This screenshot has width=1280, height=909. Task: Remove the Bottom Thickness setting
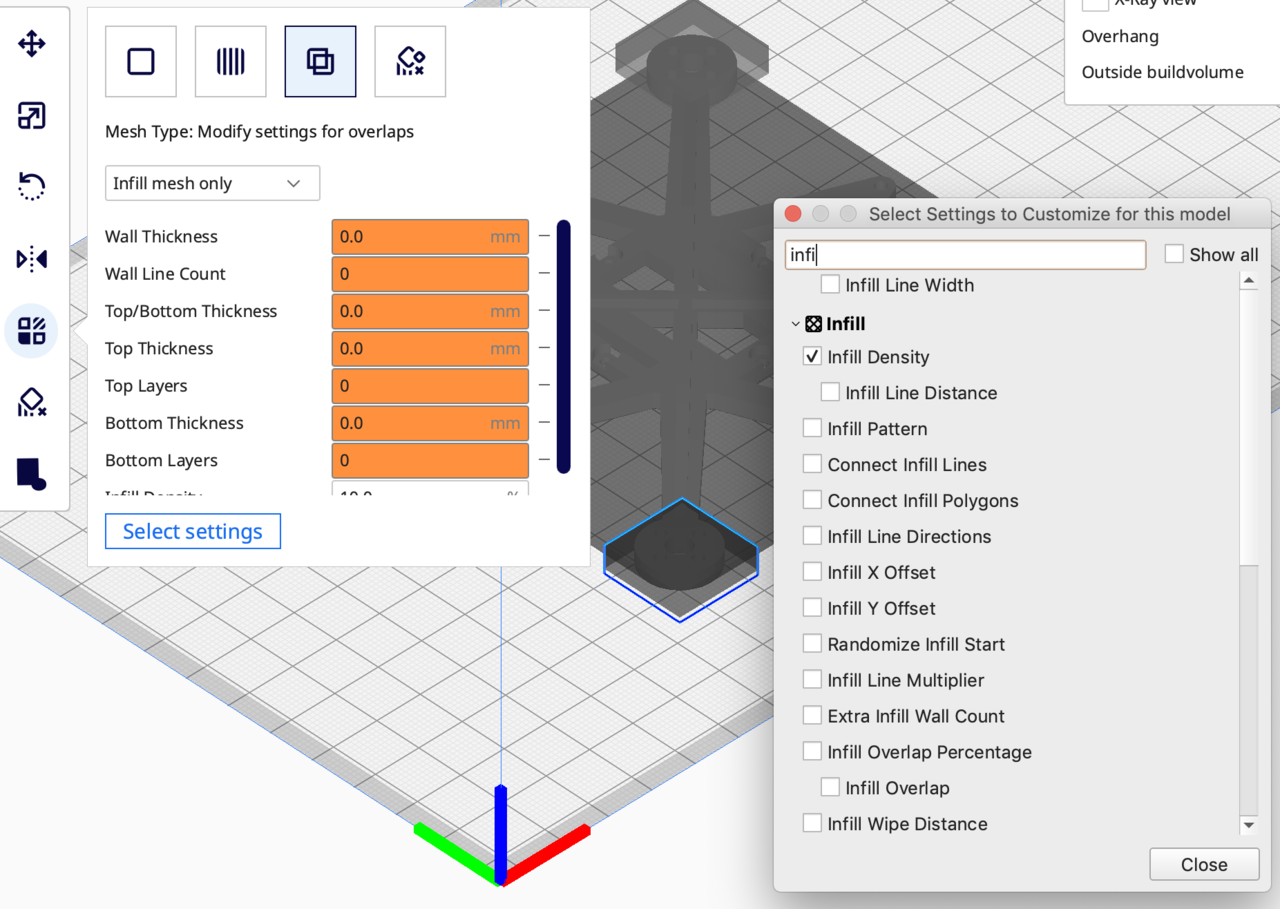(x=544, y=422)
